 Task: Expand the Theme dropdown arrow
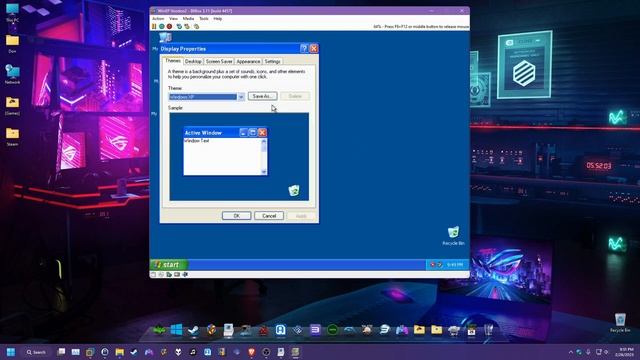point(241,97)
